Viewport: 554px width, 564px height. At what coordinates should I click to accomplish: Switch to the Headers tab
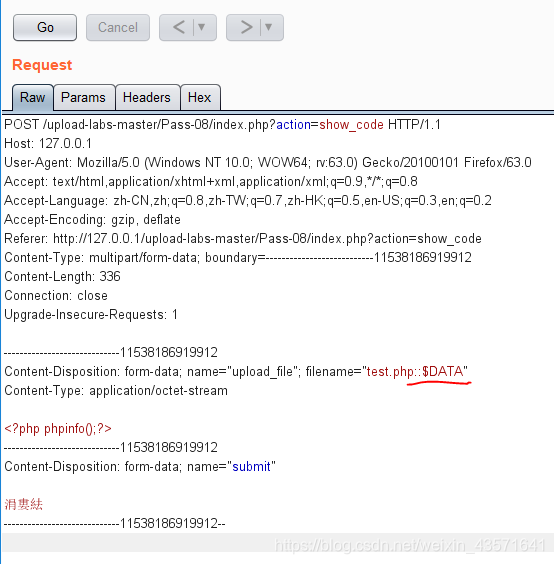pos(147,97)
